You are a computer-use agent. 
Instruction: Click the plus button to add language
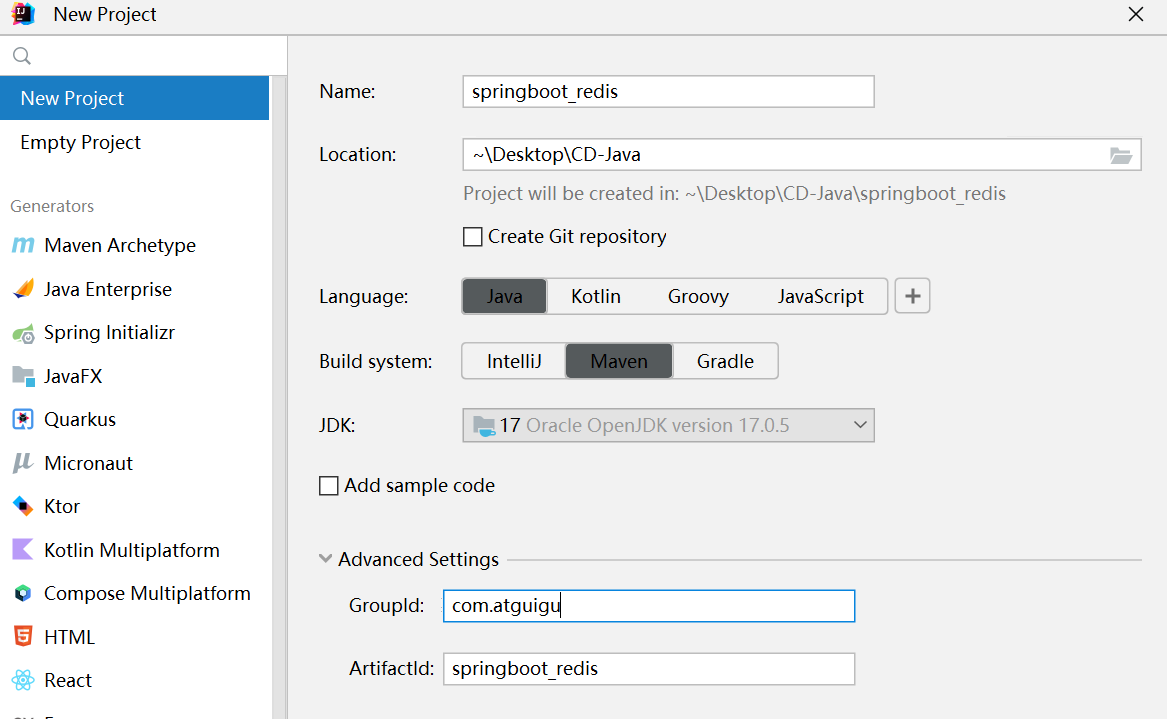(912, 296)
